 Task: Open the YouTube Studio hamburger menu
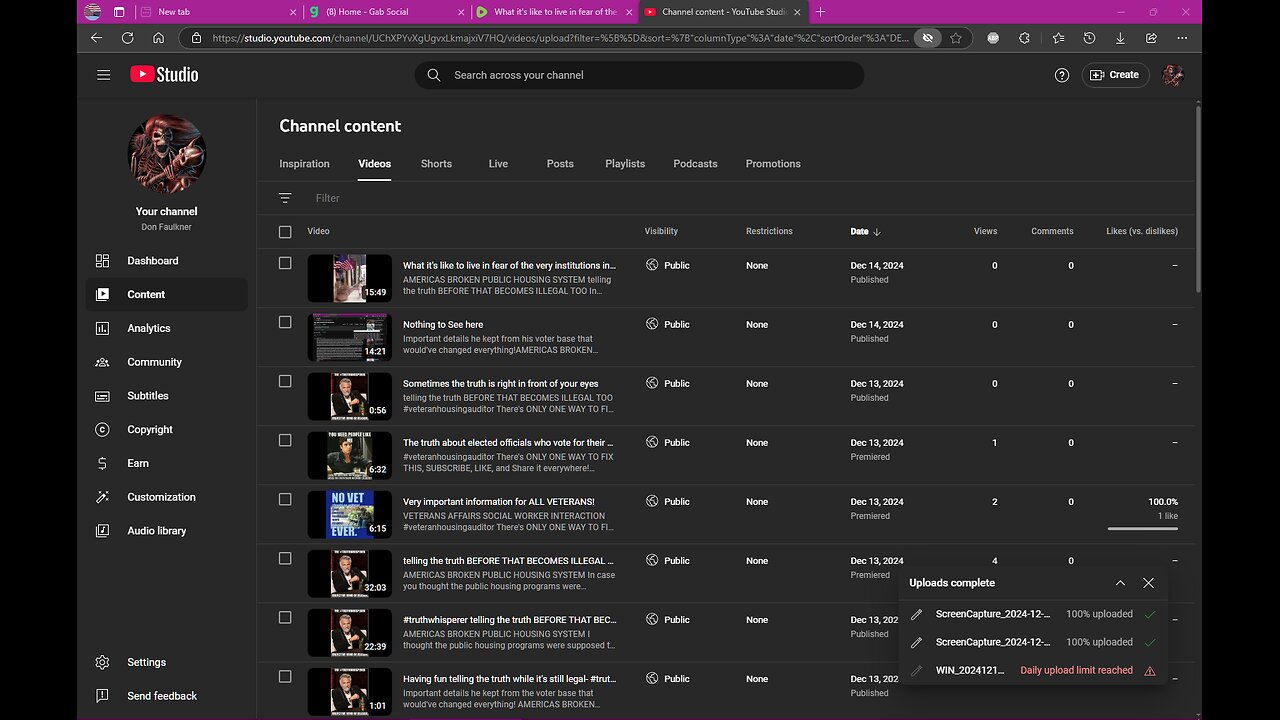(x=104, y=75)
